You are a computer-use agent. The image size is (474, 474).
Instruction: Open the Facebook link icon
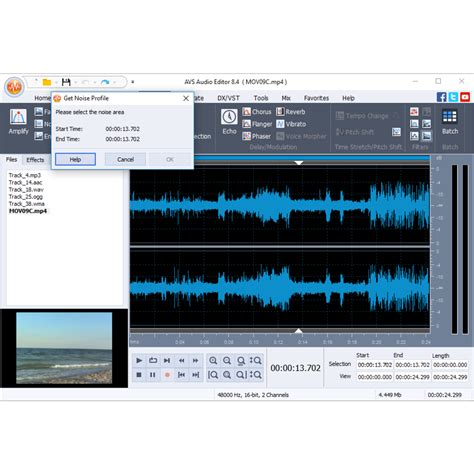coord(441,97)
